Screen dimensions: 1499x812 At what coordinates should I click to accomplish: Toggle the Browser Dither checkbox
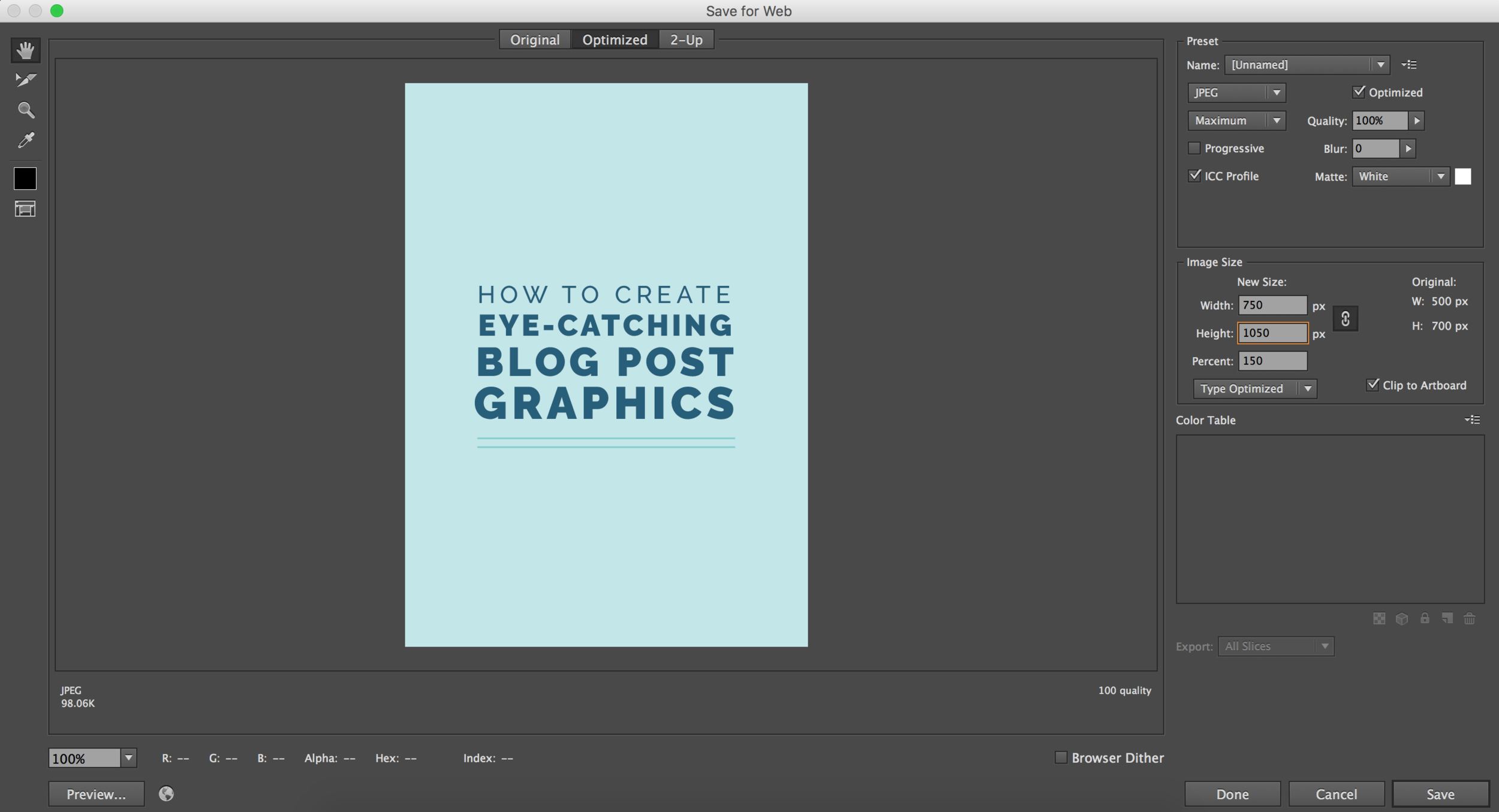(x=1061, y=757)
